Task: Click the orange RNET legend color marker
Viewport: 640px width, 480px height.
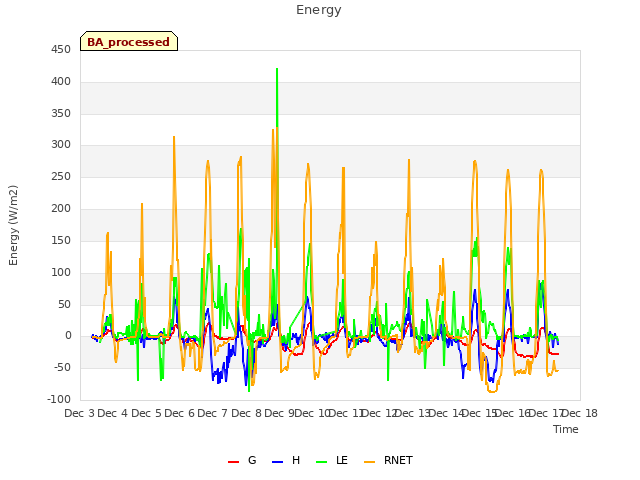Action: point(369,462)
